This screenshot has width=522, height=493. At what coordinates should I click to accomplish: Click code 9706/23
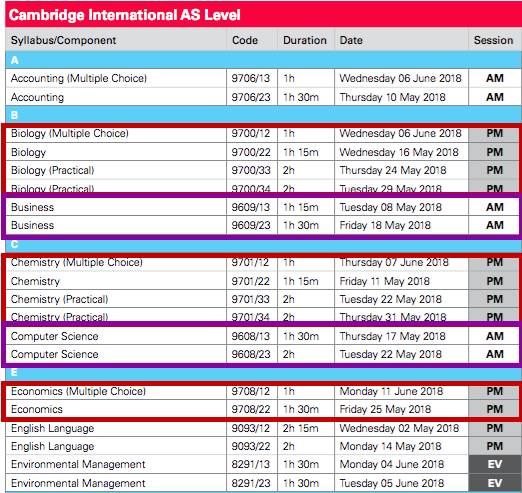coord(251,97)
